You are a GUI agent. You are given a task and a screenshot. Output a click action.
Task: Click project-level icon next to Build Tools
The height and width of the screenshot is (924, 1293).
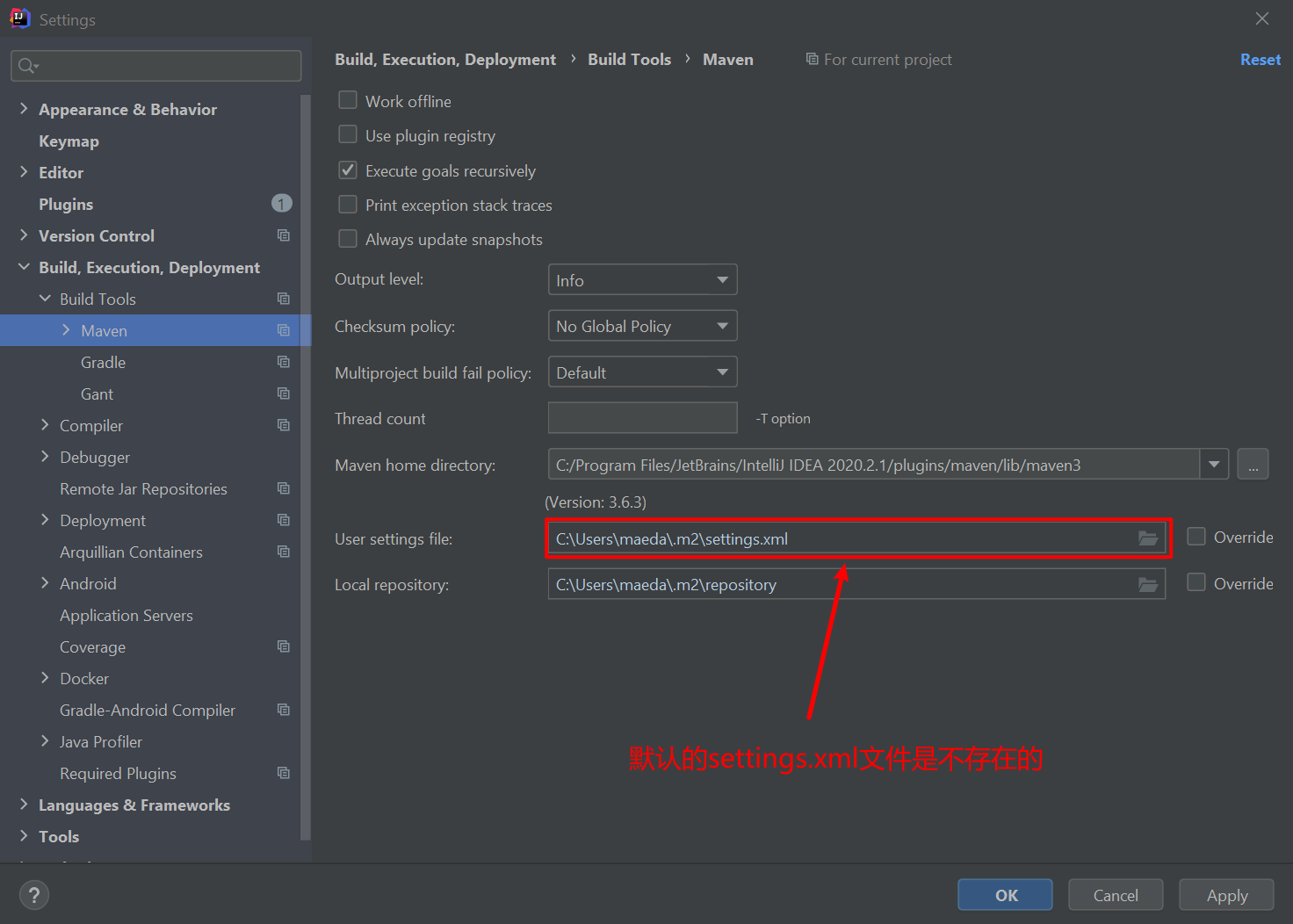(283, 299)
